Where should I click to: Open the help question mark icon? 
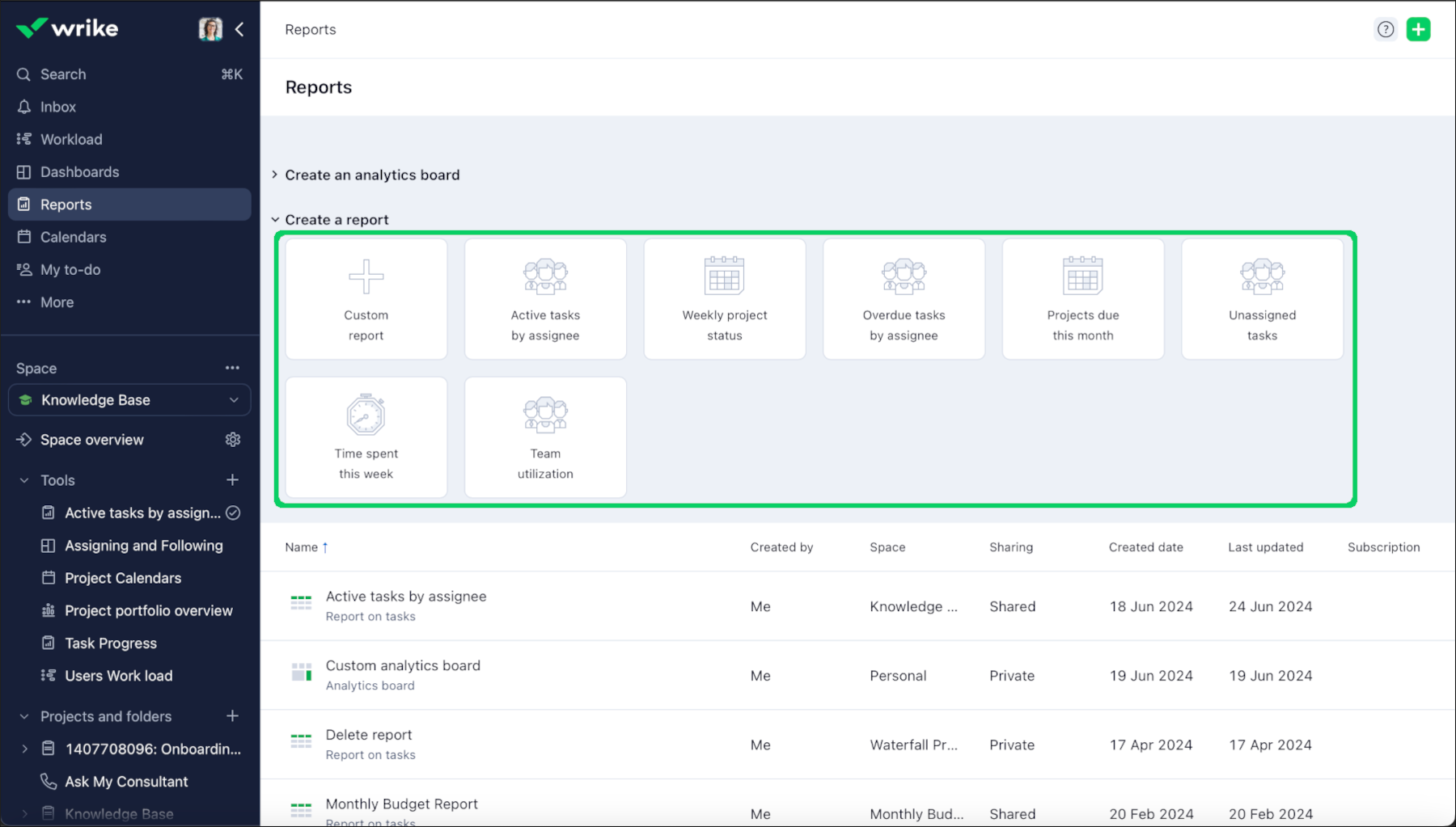coord(1386,30)
